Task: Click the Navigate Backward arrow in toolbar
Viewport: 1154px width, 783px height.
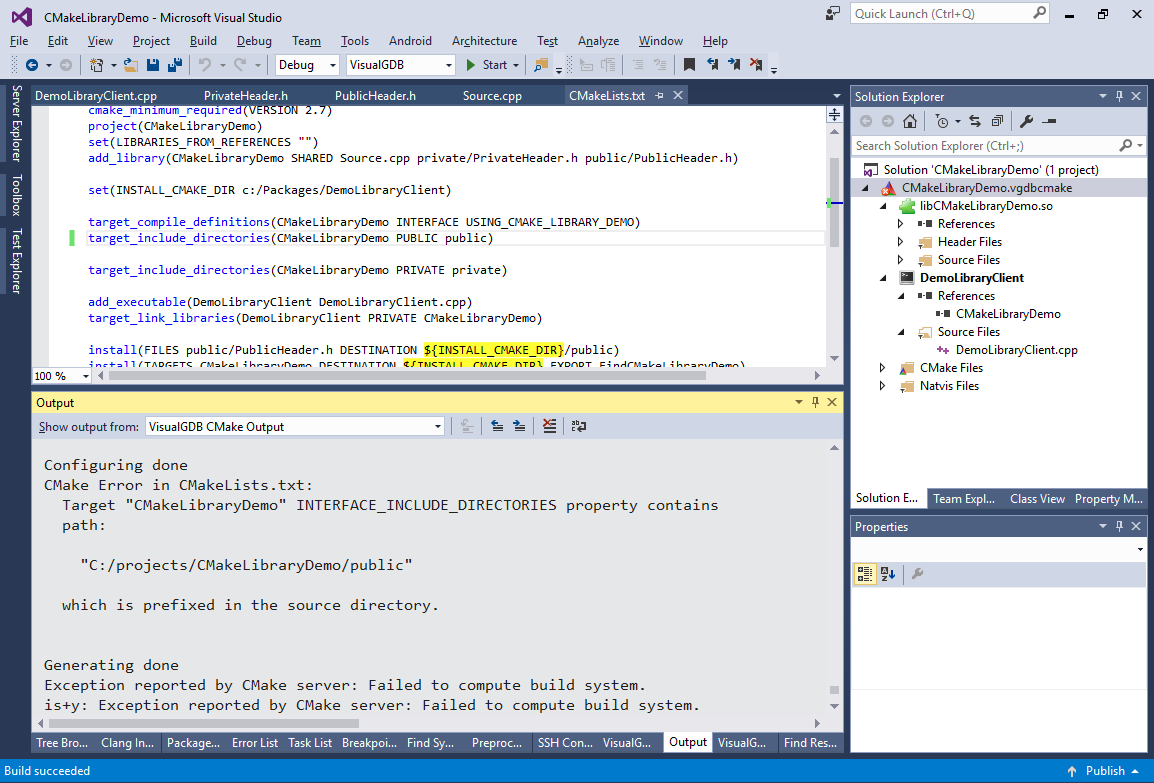Action: click(x=32, y=65)
